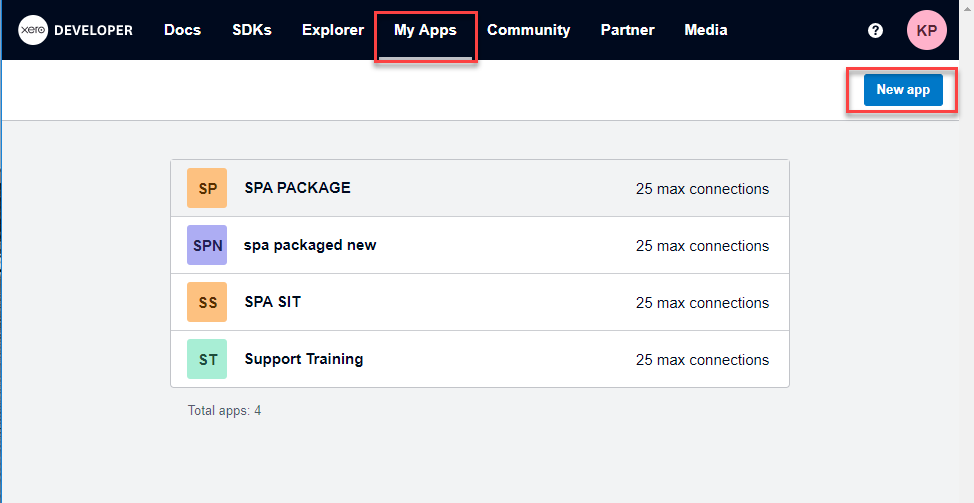This screenshot has height=503, width=974.
Task: Open the Explorer tab
Action: (333, 30)
